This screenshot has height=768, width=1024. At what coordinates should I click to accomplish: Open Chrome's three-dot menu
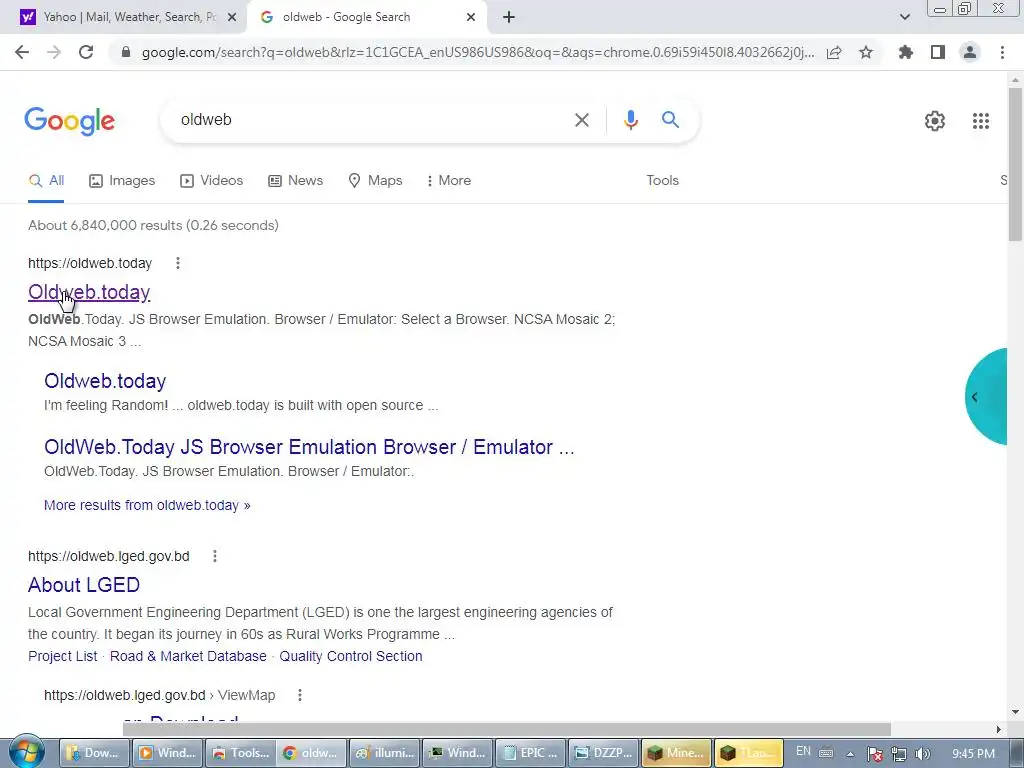[1002, 52]
